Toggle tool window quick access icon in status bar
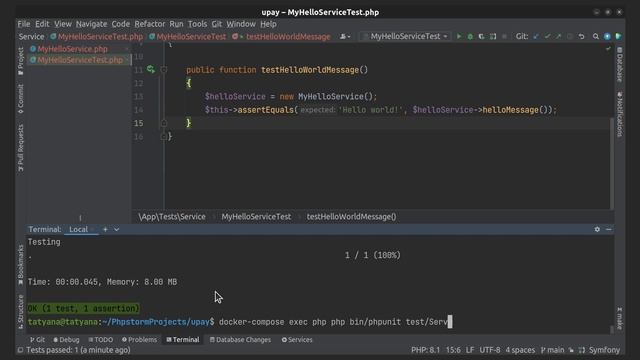The width and height of the screenshot is (640, 360). coord(20,350)
